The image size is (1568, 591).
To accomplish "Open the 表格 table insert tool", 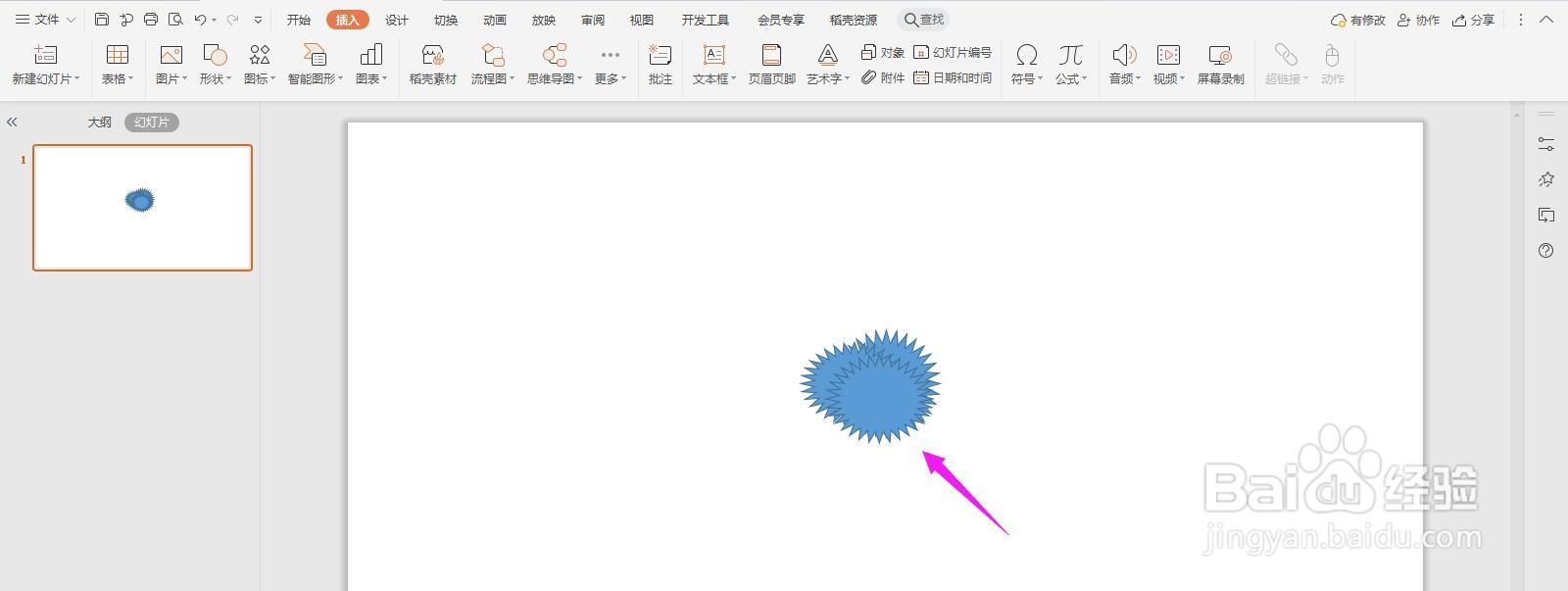I will 118,65.
